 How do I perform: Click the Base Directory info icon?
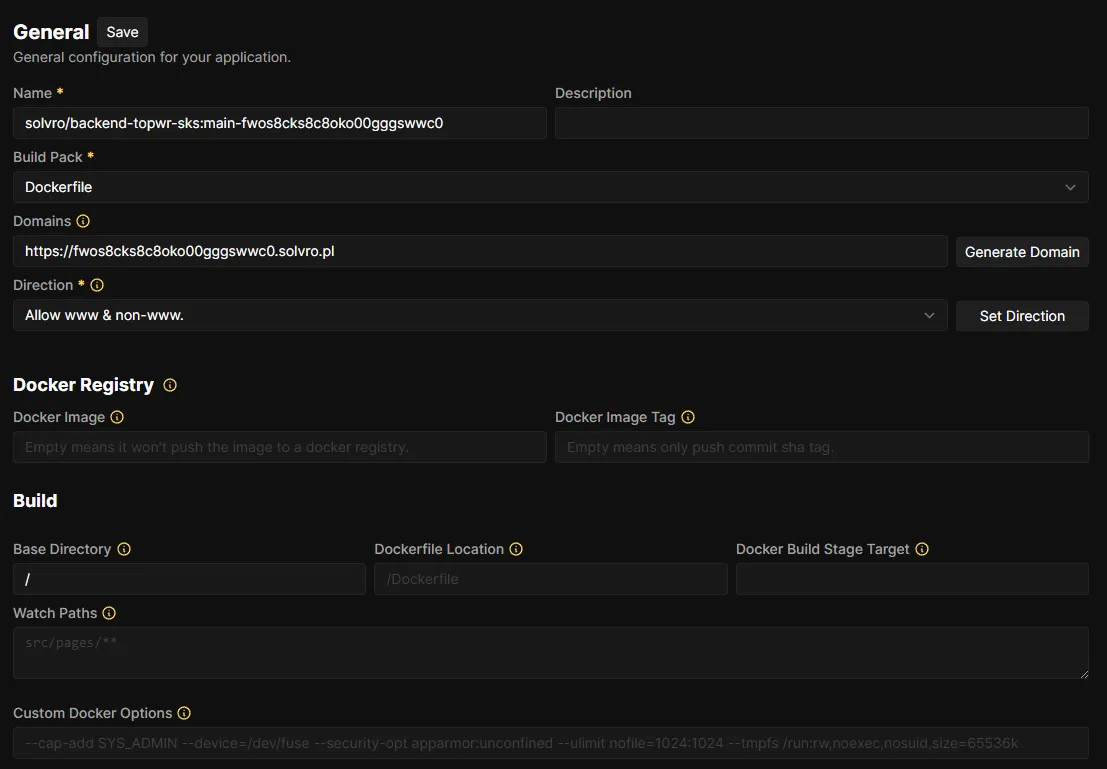pos(124,549)
